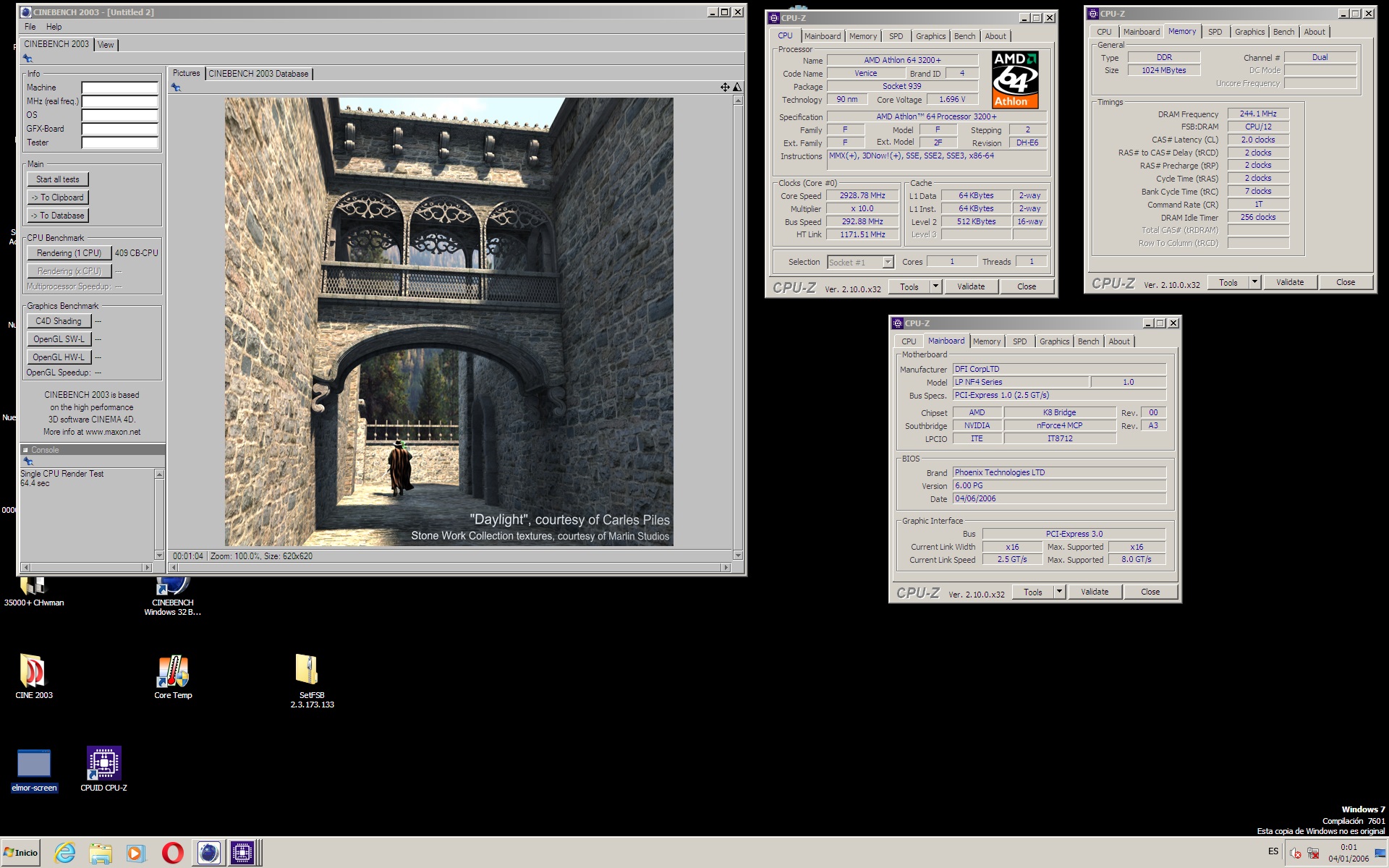Click the pin icon in the Pictures panel

pyautogui.click(x=176, y=88)
